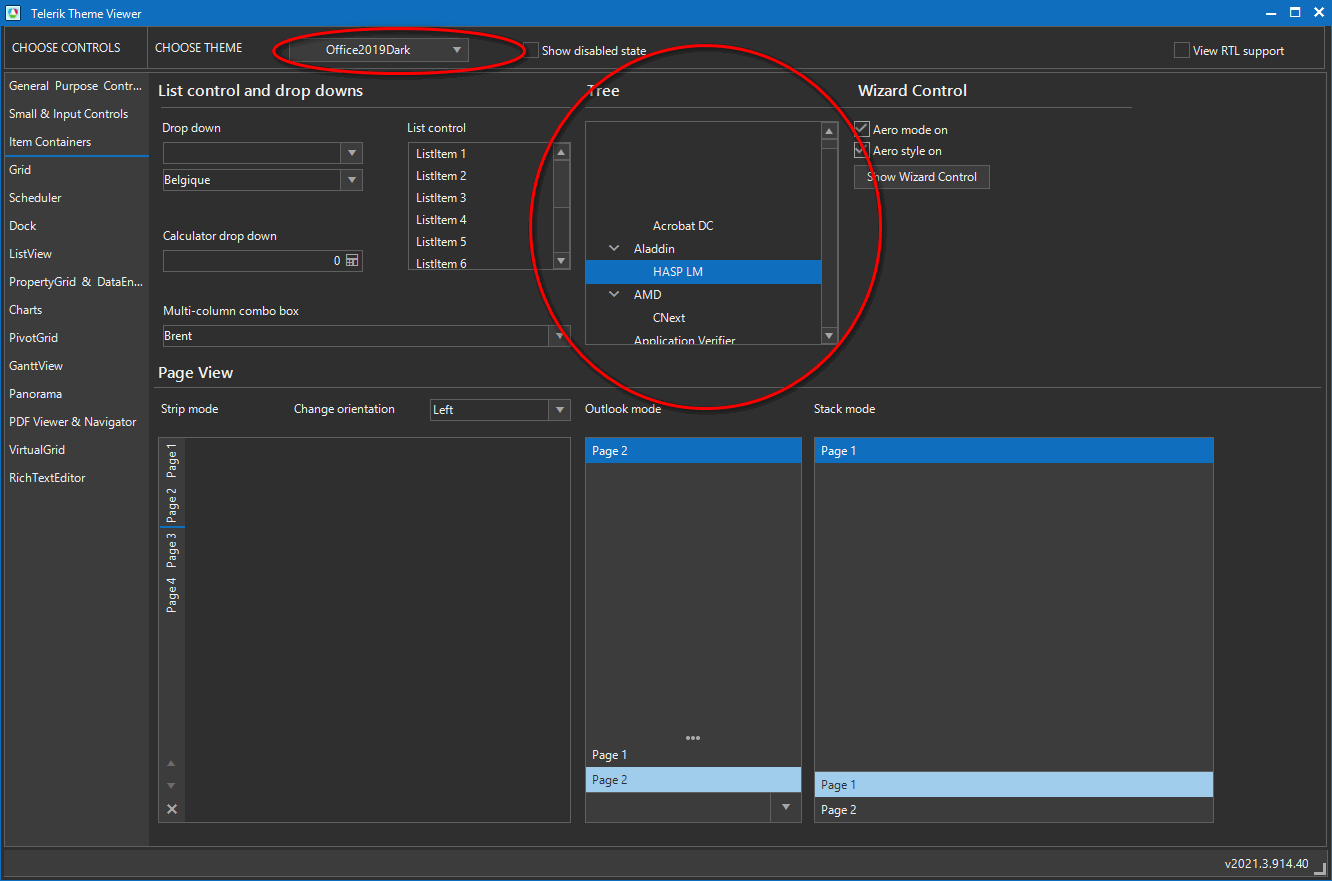Click the List control scroll-down arrow
This screenshot has height=881, width=1332.
561,260
